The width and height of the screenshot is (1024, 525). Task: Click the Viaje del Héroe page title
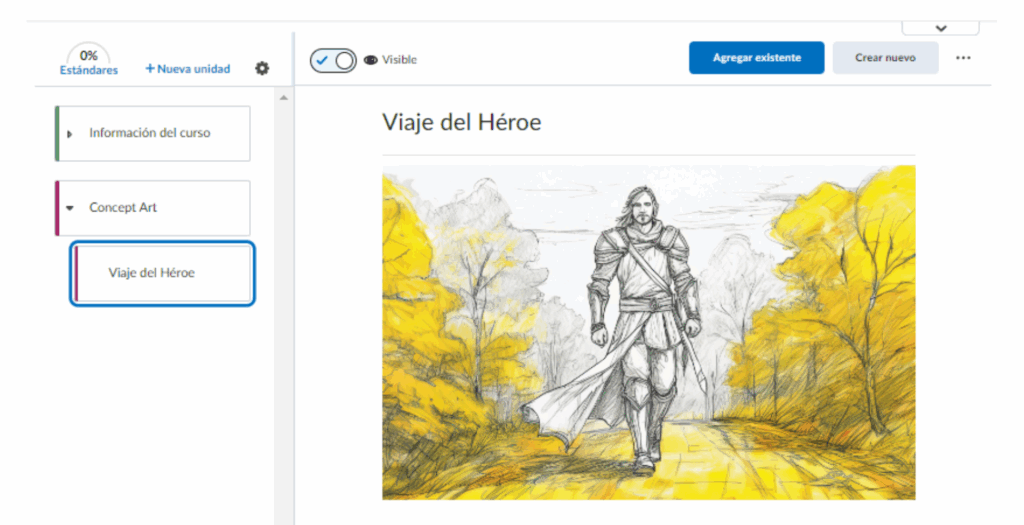[461, 123]
